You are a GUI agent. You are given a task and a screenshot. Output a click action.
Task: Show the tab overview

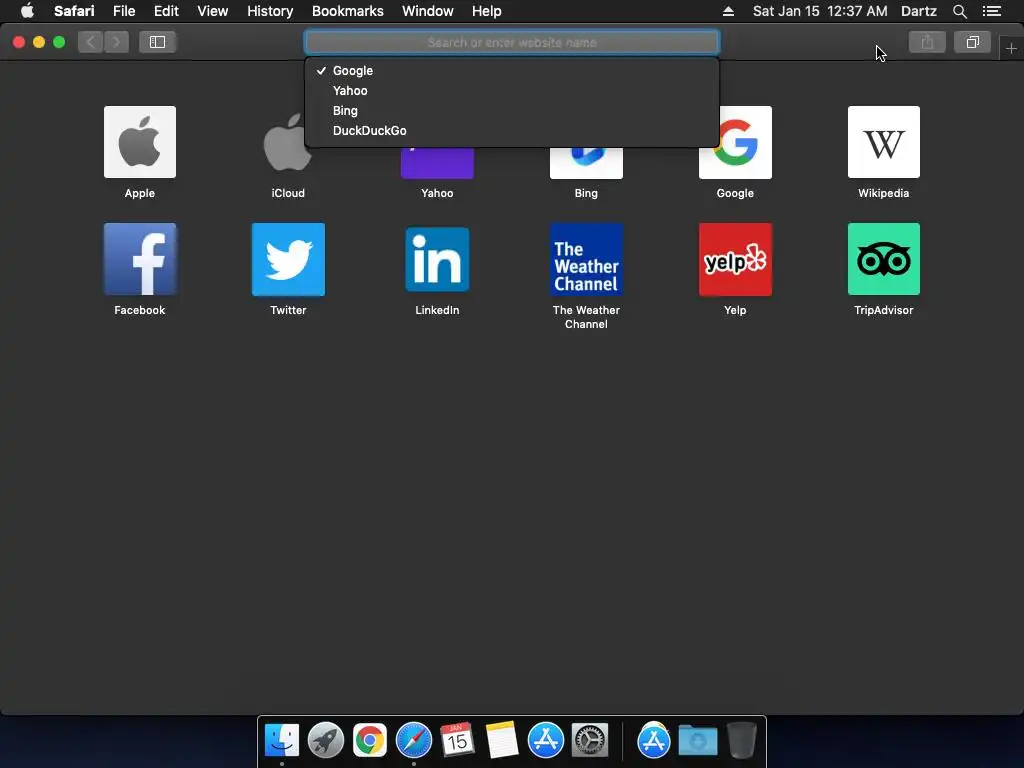pyautogui.click(x=972, y=42)
